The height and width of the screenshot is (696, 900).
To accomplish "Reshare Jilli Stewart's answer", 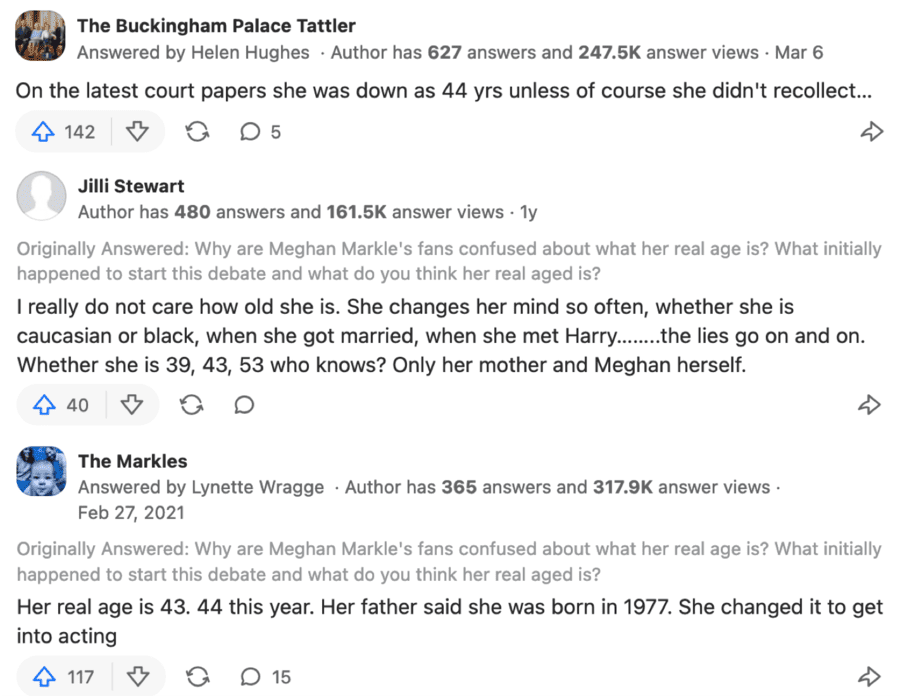I will tap(191, 405).
